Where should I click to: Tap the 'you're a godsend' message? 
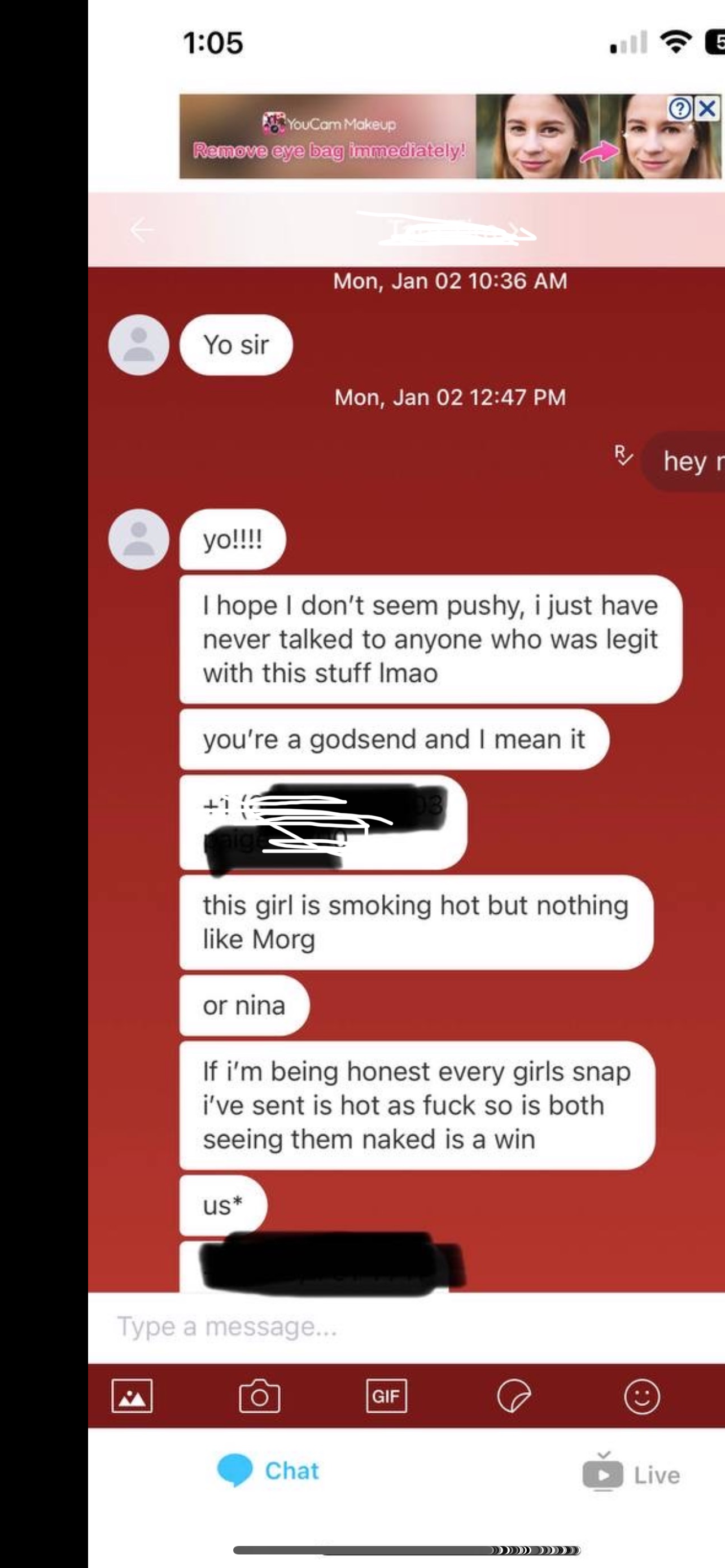click(x=394, y=739)
